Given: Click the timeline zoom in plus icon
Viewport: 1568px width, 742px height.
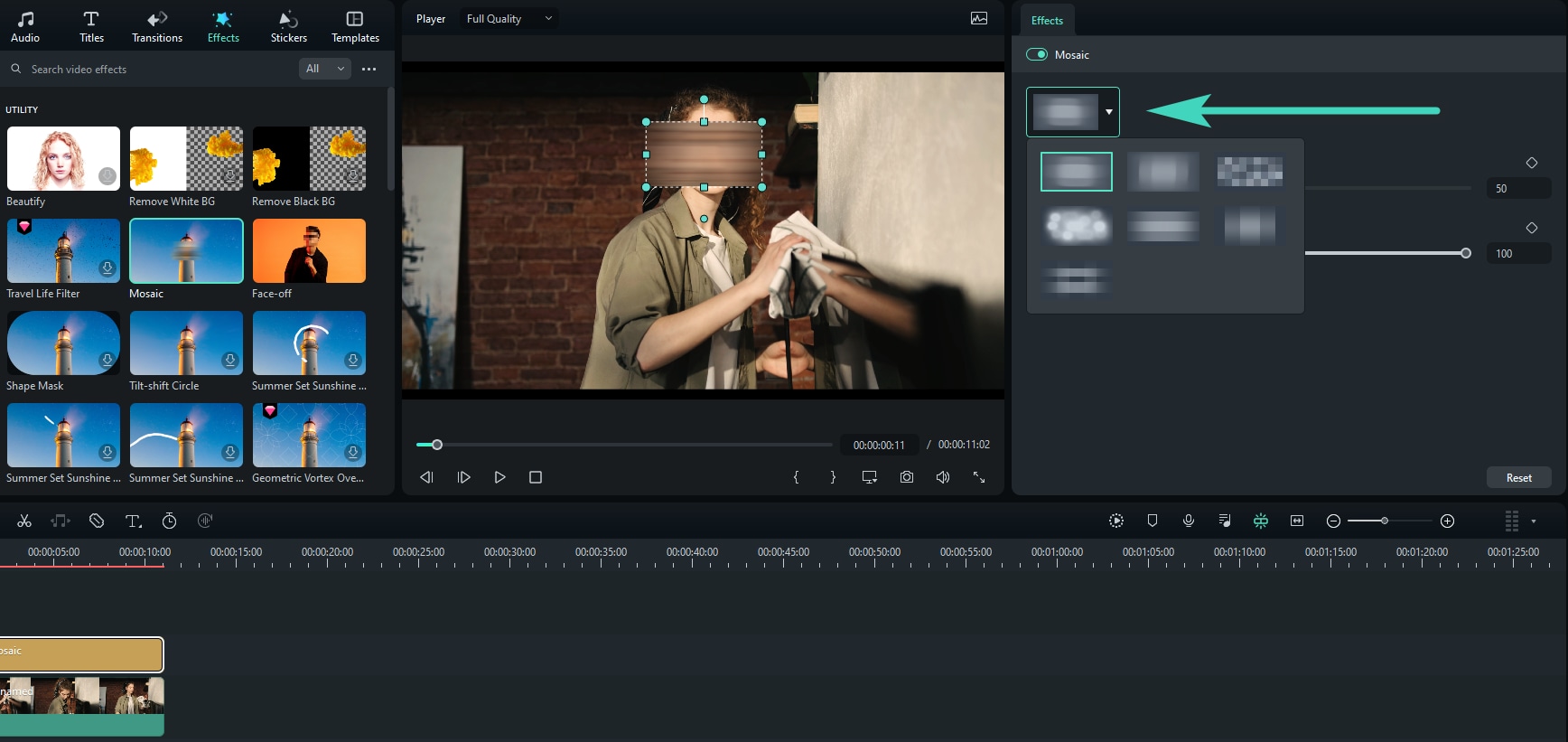Looking at the screenshot, I should point(1447,521).
